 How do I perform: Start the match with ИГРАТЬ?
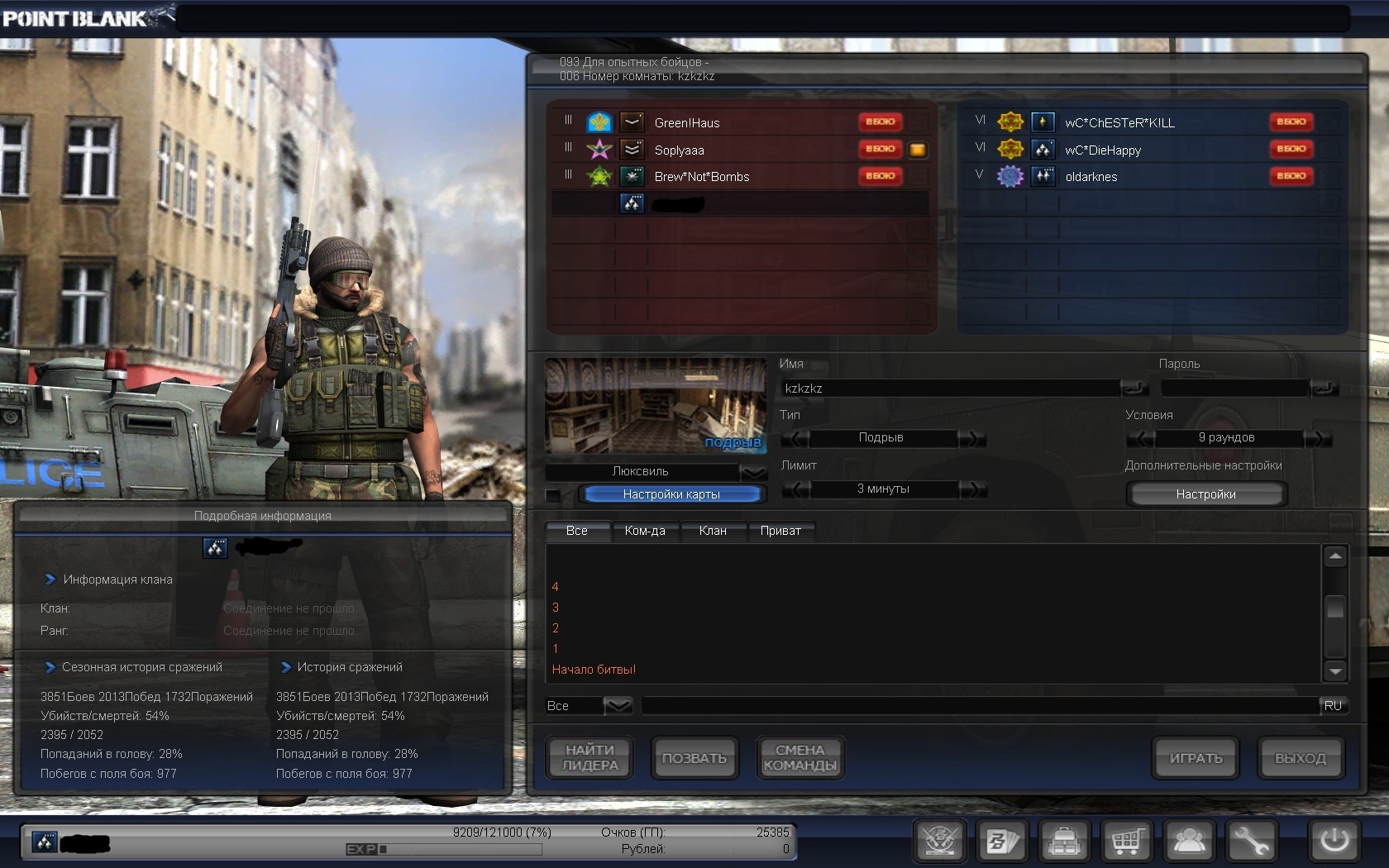click(1196, 758)
